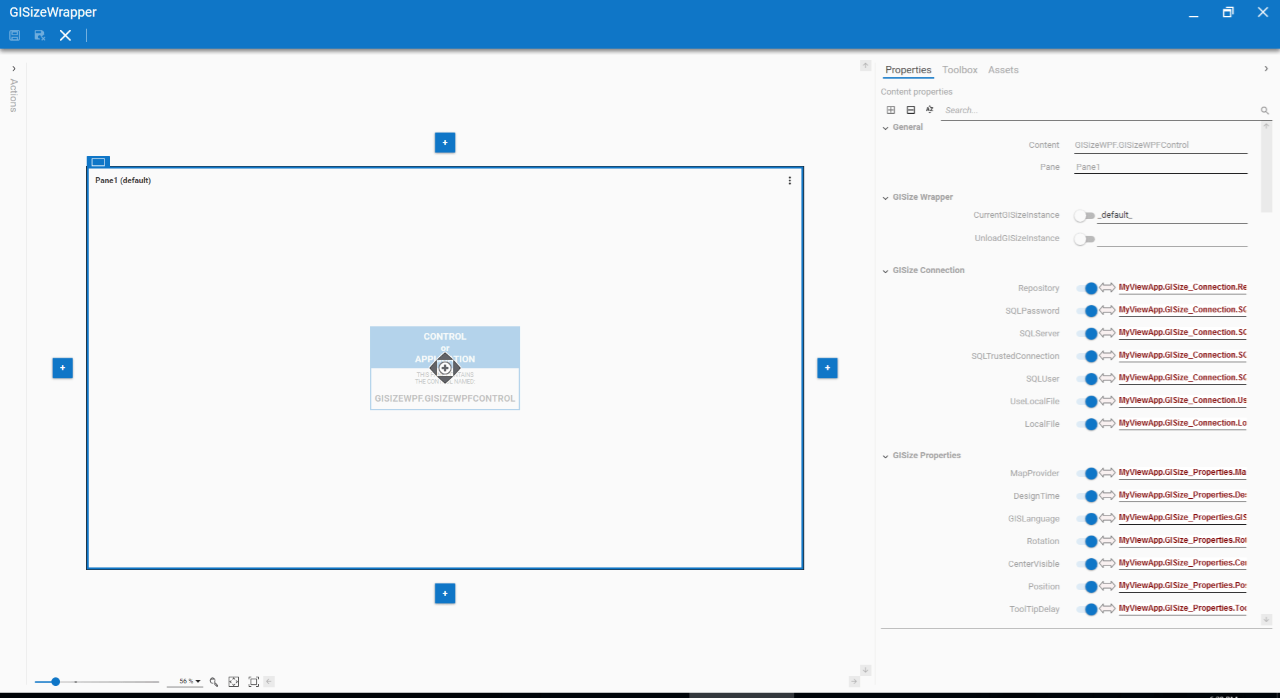The image size is (1280, 698).
Task: Open the Pane1 three-dot options menu
Action: [x=789, y=181]
